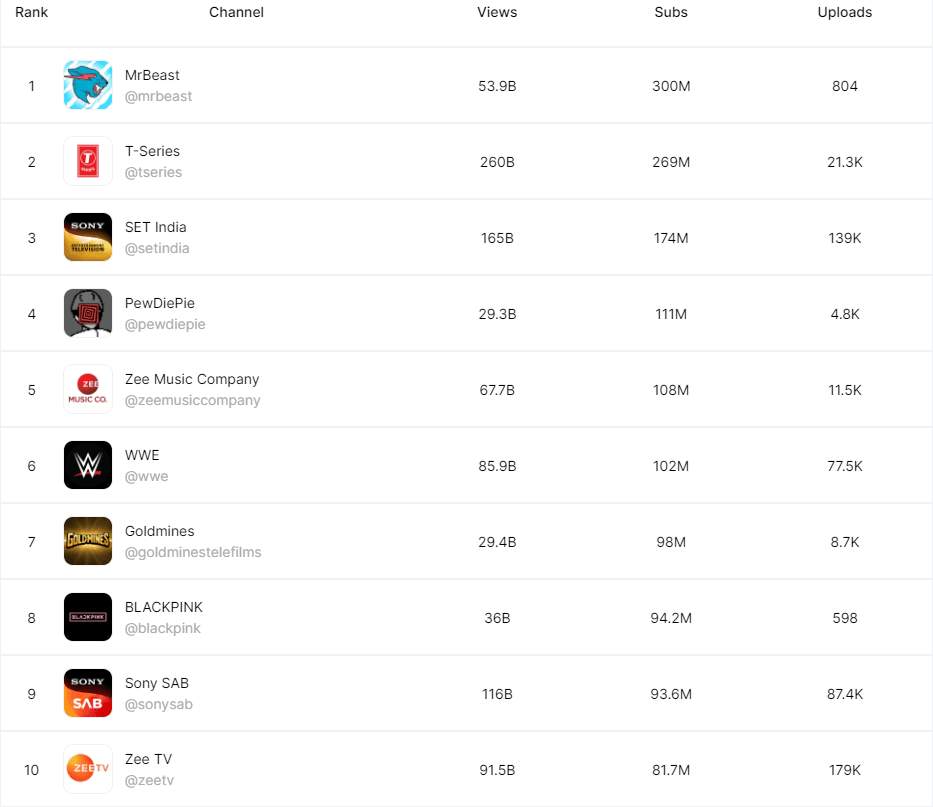This screenshot has width=933, height=807.
Task: Click the BLACKPINK avatar image
Action: coord(88,617)
